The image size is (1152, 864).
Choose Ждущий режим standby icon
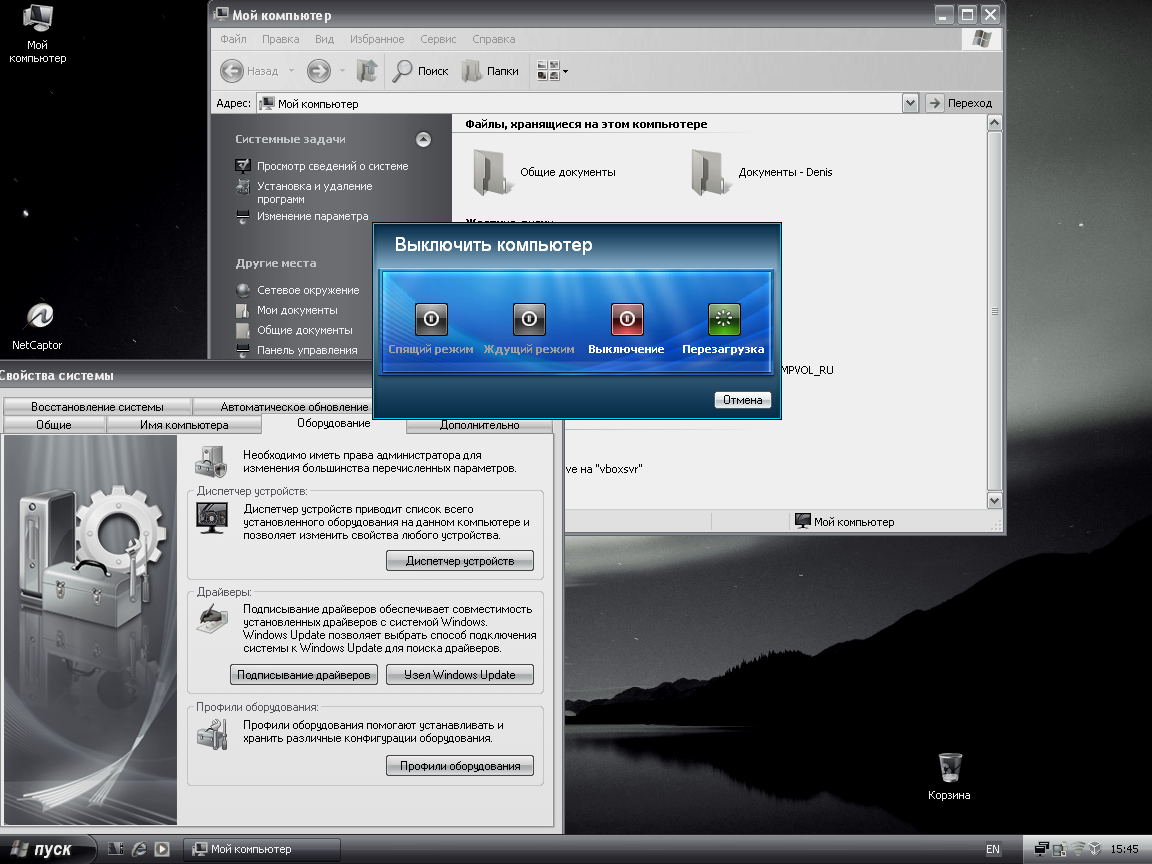[529, 319]
